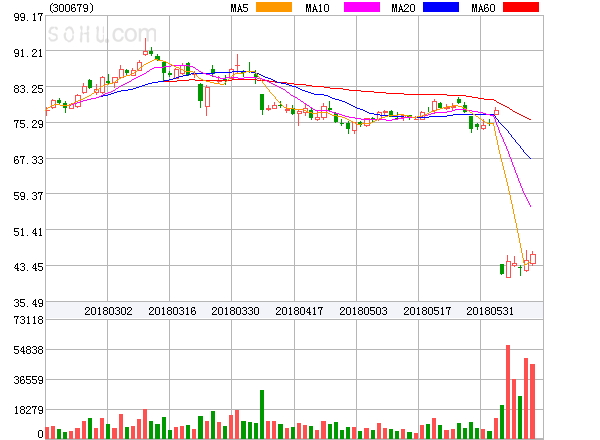
Task: Click the magenta MA10 legend swatch
Action: 362,7
